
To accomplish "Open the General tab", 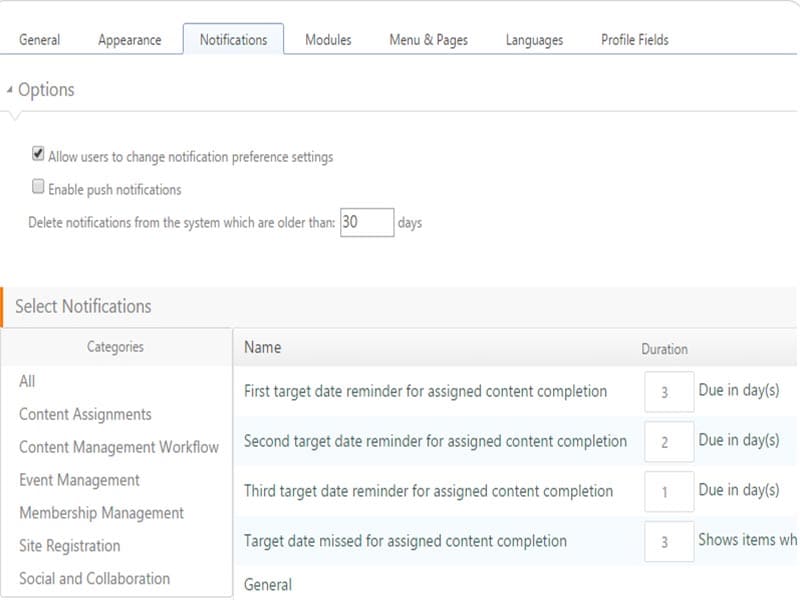I will pyautogui.click(x=40, y=40).
